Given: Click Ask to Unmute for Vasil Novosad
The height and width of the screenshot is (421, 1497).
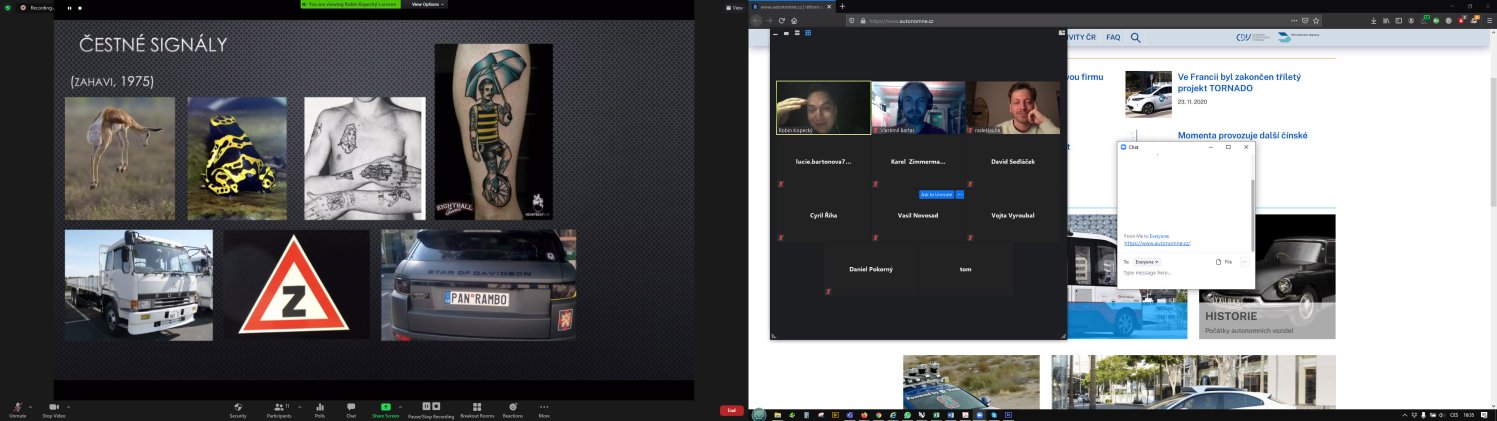Looking at the screenshot, I should (x=937, y=194).
